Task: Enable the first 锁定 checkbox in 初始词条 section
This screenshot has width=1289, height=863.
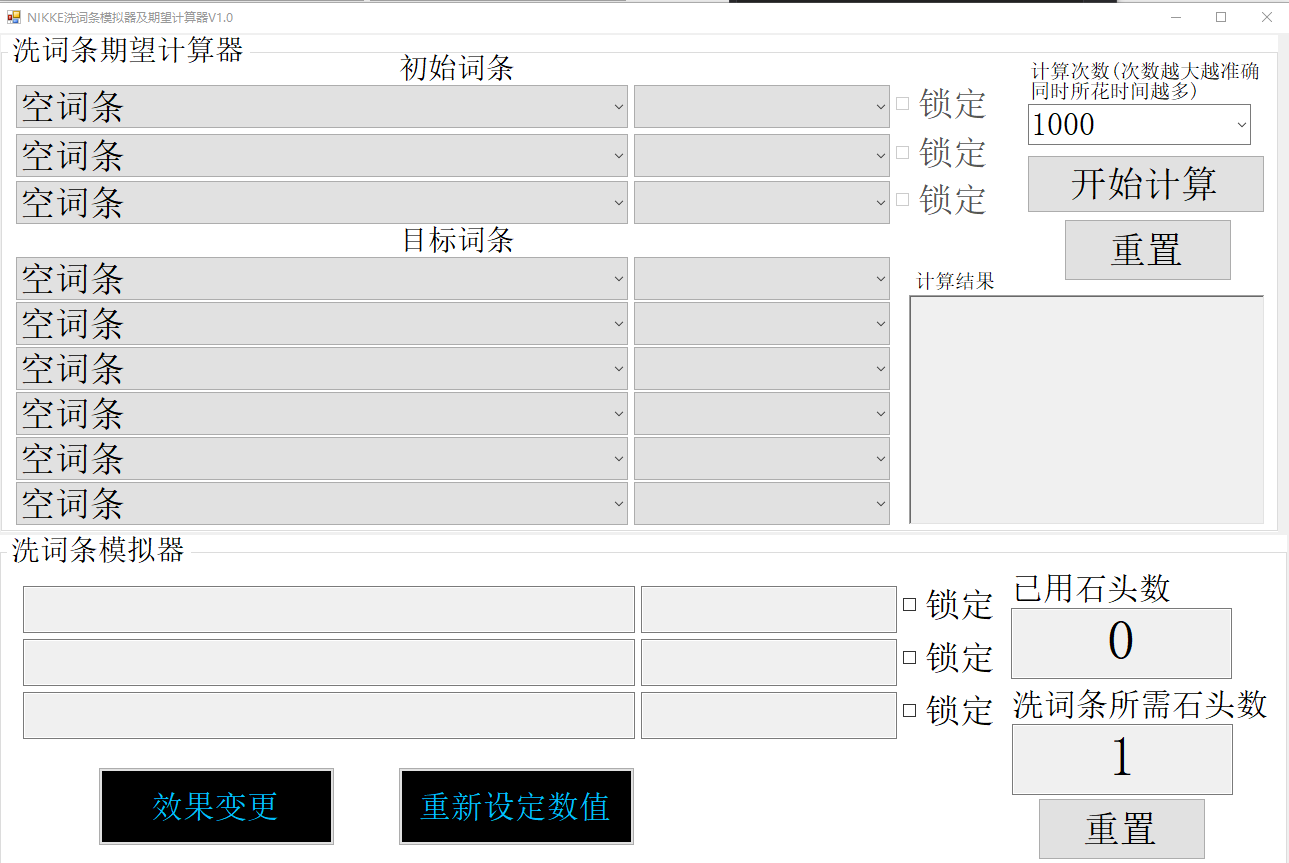Action: [x=903, y=102]
